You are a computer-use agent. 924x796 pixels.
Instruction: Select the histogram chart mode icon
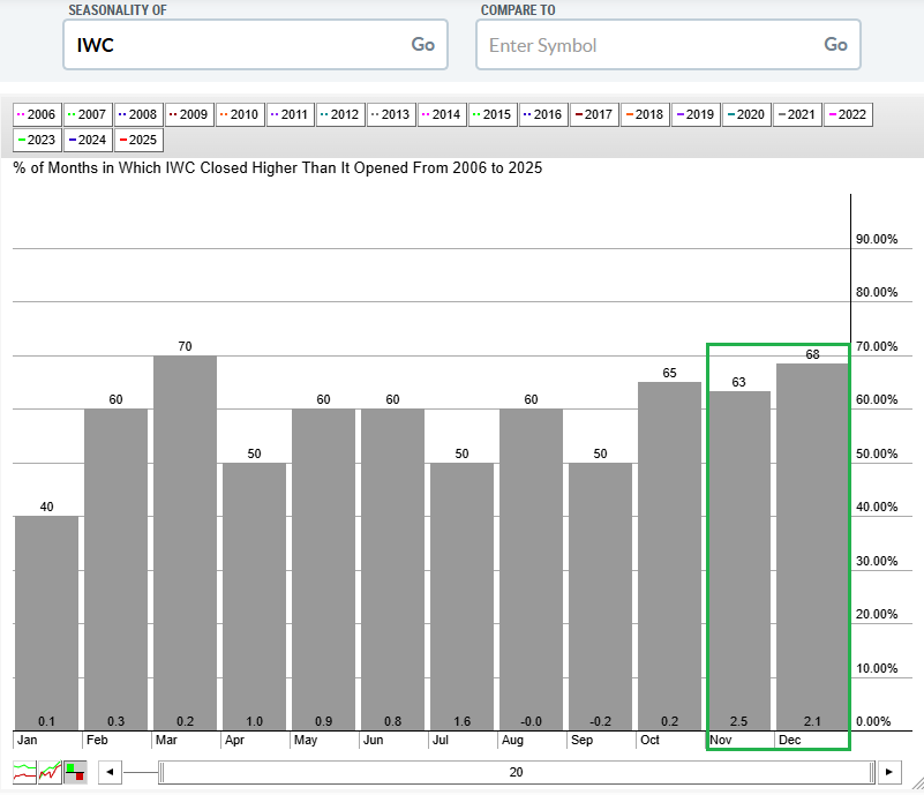75,772
